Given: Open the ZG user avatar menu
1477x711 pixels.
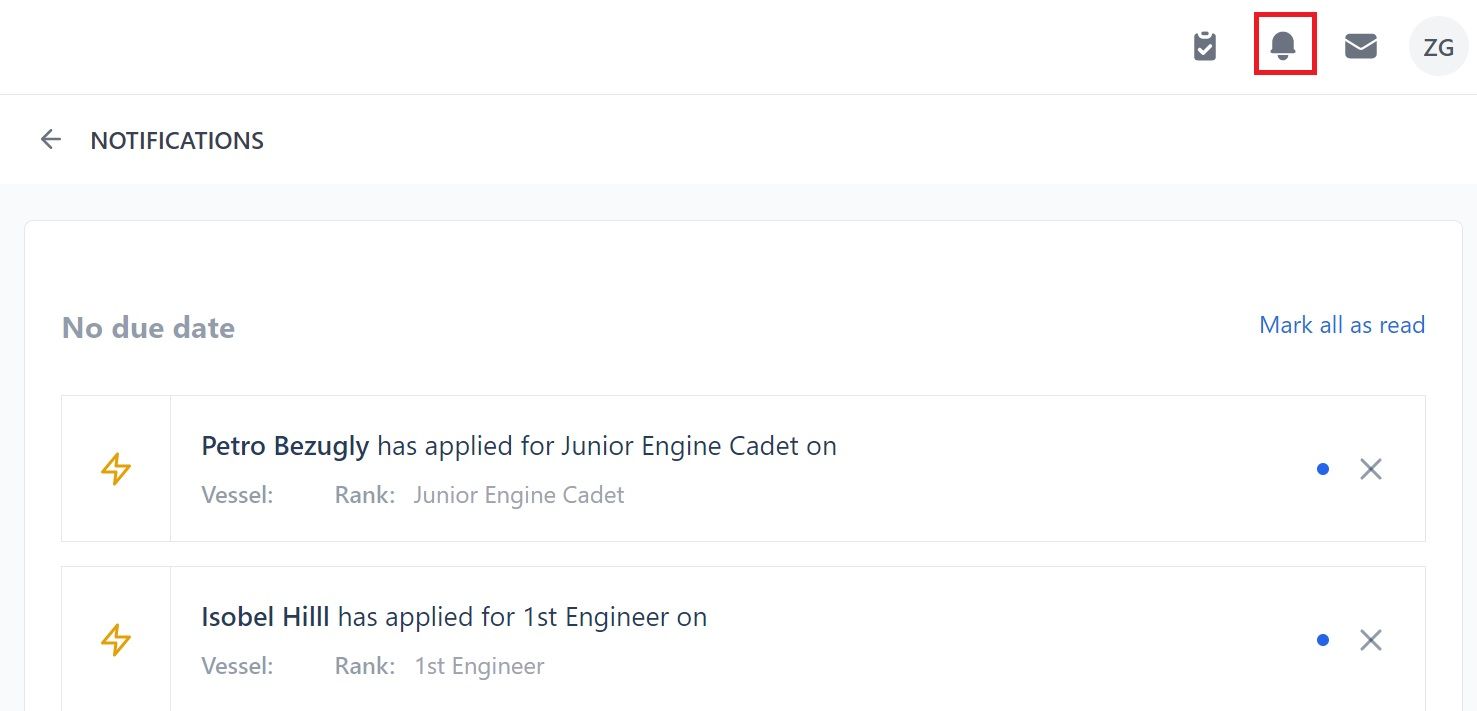Looking at the screenshot, I should click(x=1438, y=46).
